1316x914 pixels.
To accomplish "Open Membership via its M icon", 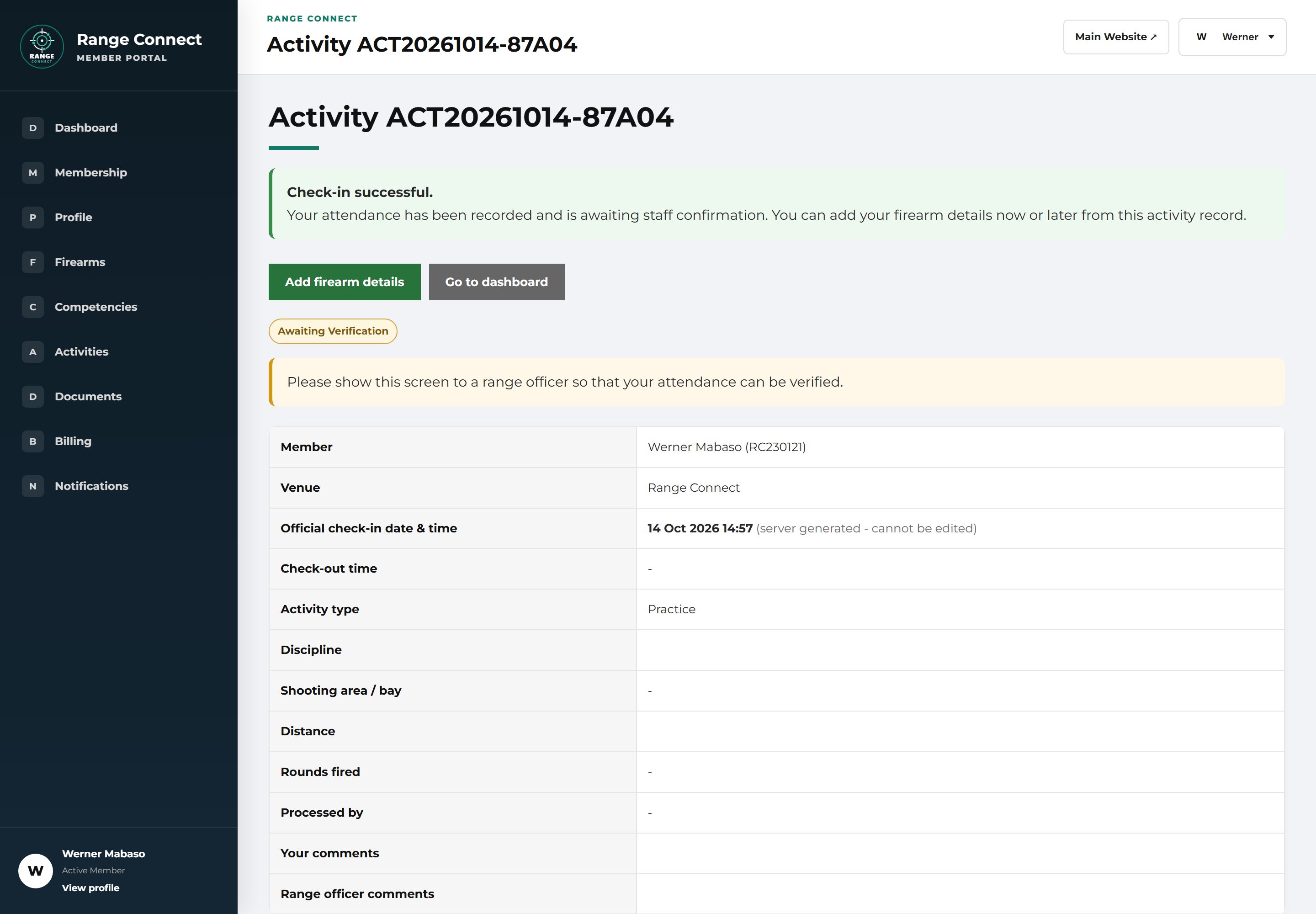I will [32, 172].
